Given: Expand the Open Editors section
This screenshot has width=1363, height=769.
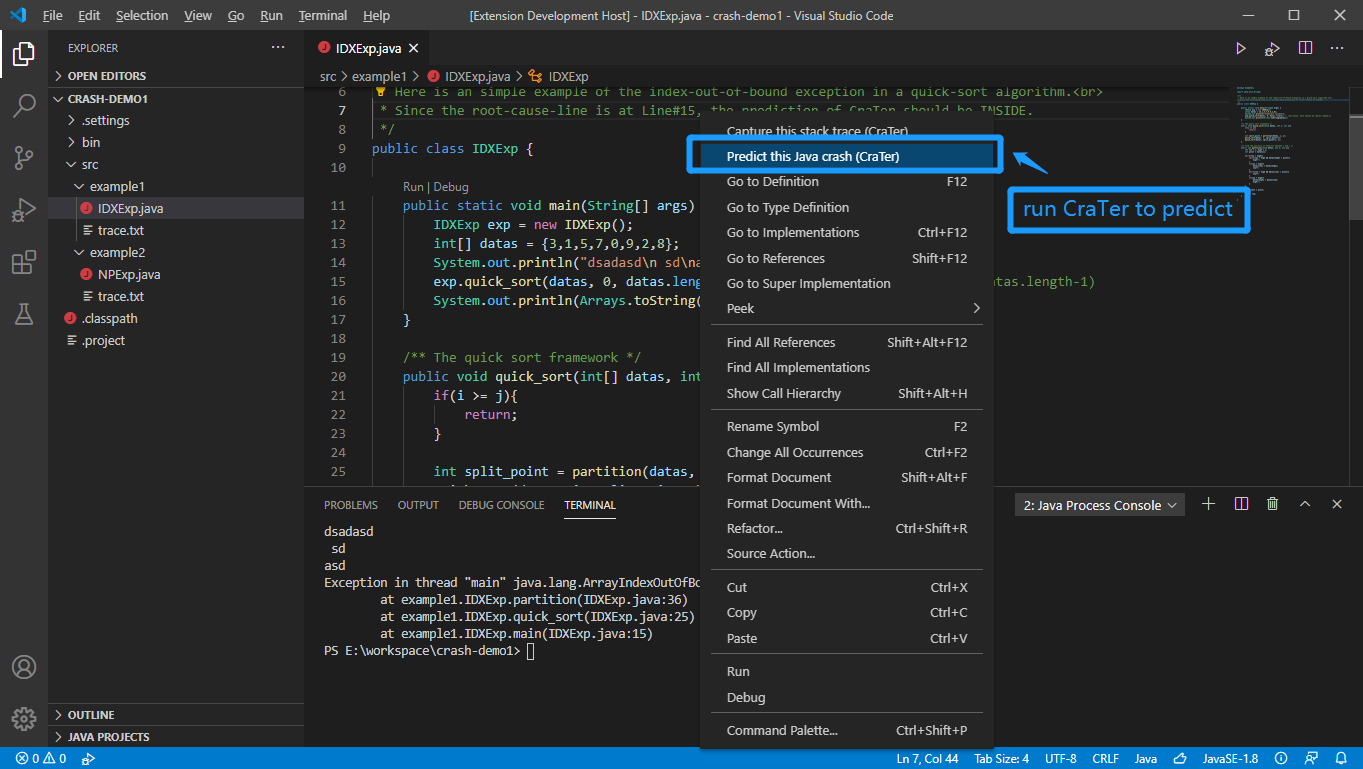Looking at the screenshot, I should point(176,76).
